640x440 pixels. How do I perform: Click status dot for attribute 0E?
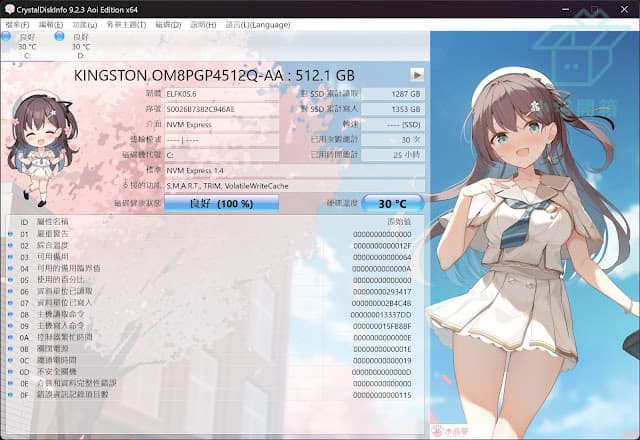[10, 383]
